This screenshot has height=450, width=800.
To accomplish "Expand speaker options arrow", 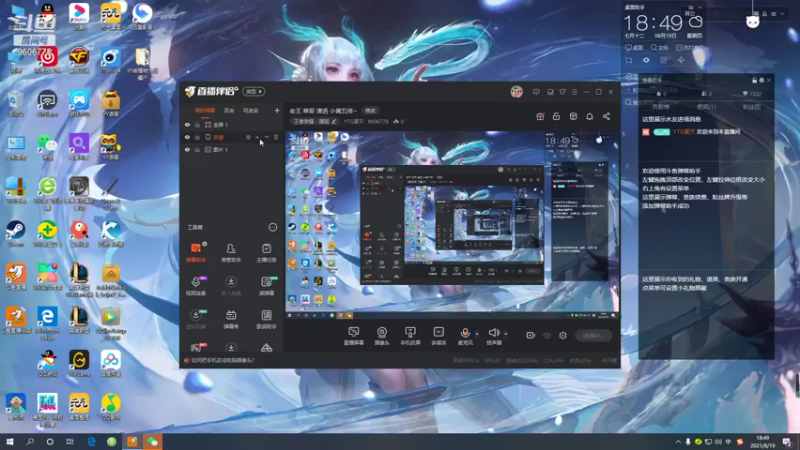I will pos(506,334).
